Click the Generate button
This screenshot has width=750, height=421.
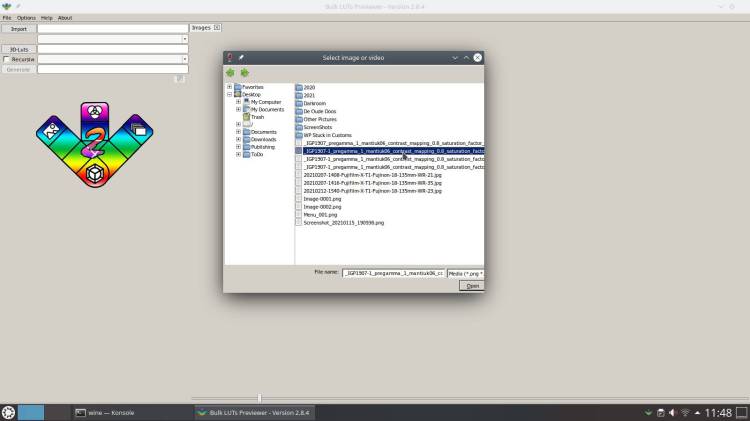[19, 69]
